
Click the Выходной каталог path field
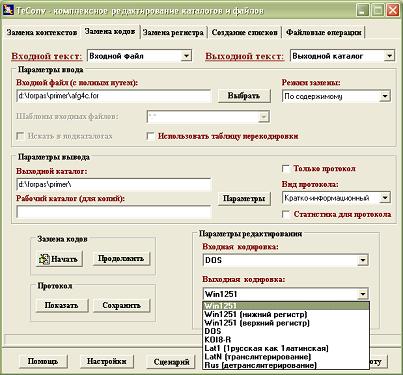point(113,184)
